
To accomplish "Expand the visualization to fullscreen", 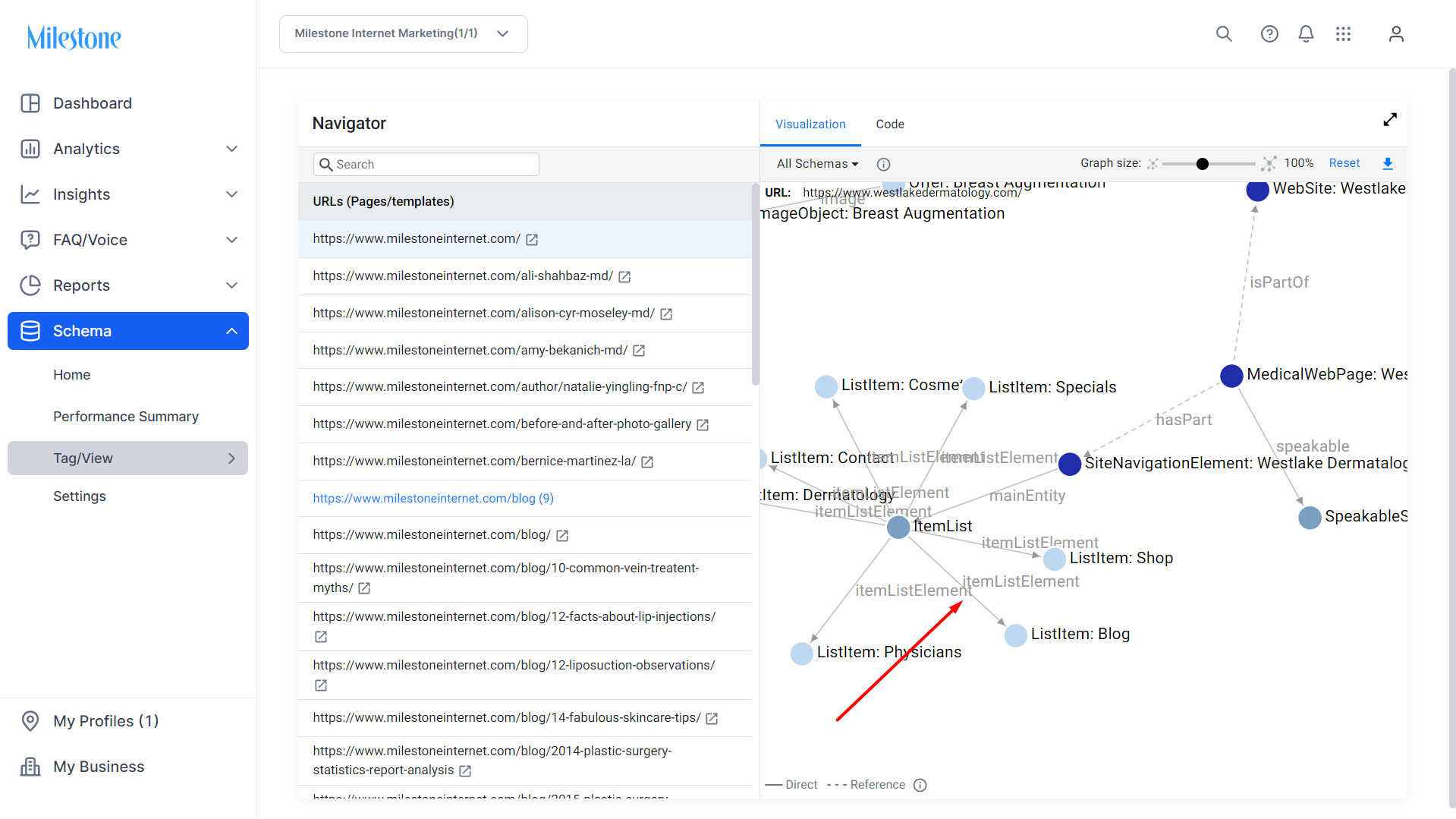I will [x=1390, y=120].
